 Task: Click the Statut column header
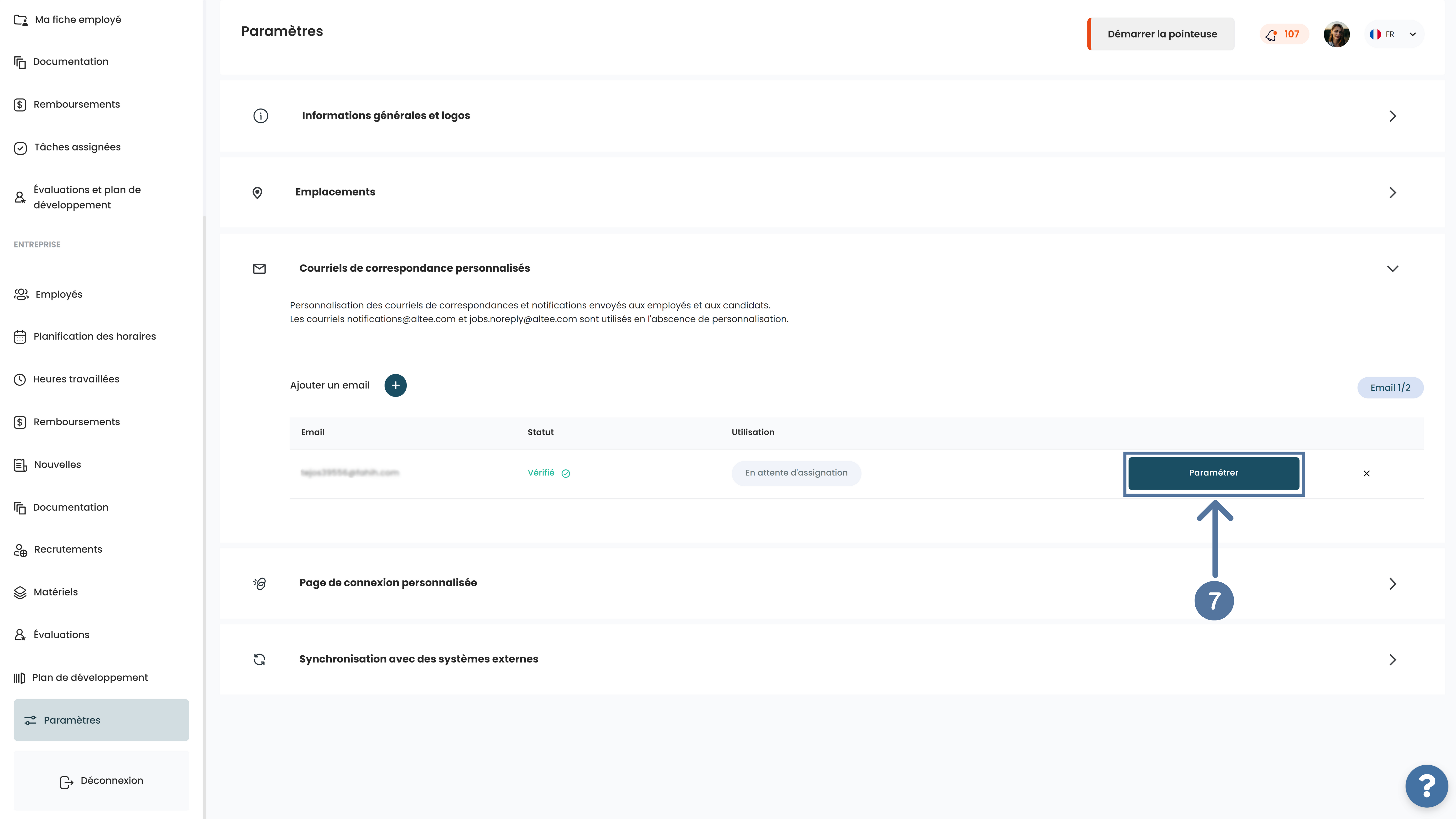pyautogui.click(x=540, y=432)
